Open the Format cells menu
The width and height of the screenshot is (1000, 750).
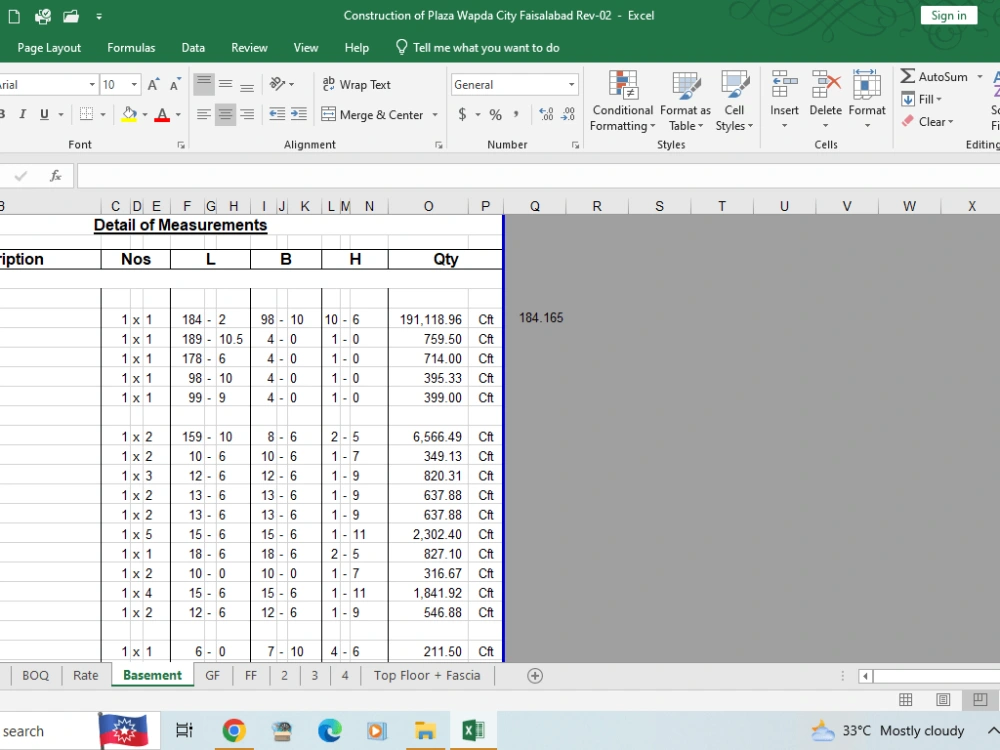(x=867, y=99)
